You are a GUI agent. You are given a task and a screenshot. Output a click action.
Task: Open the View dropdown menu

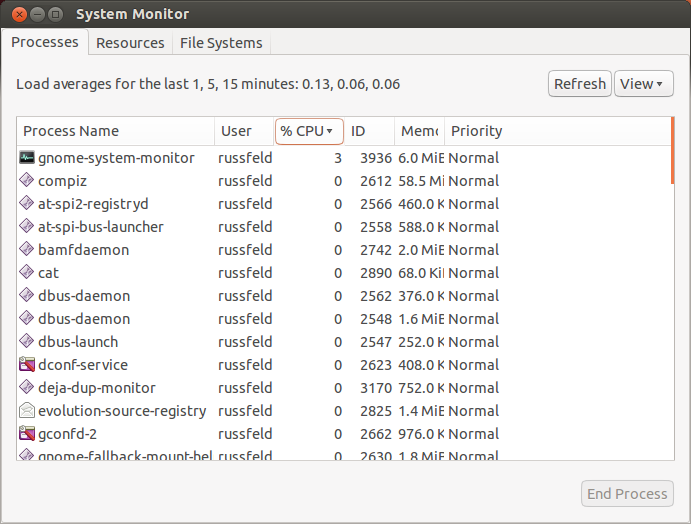643,84
